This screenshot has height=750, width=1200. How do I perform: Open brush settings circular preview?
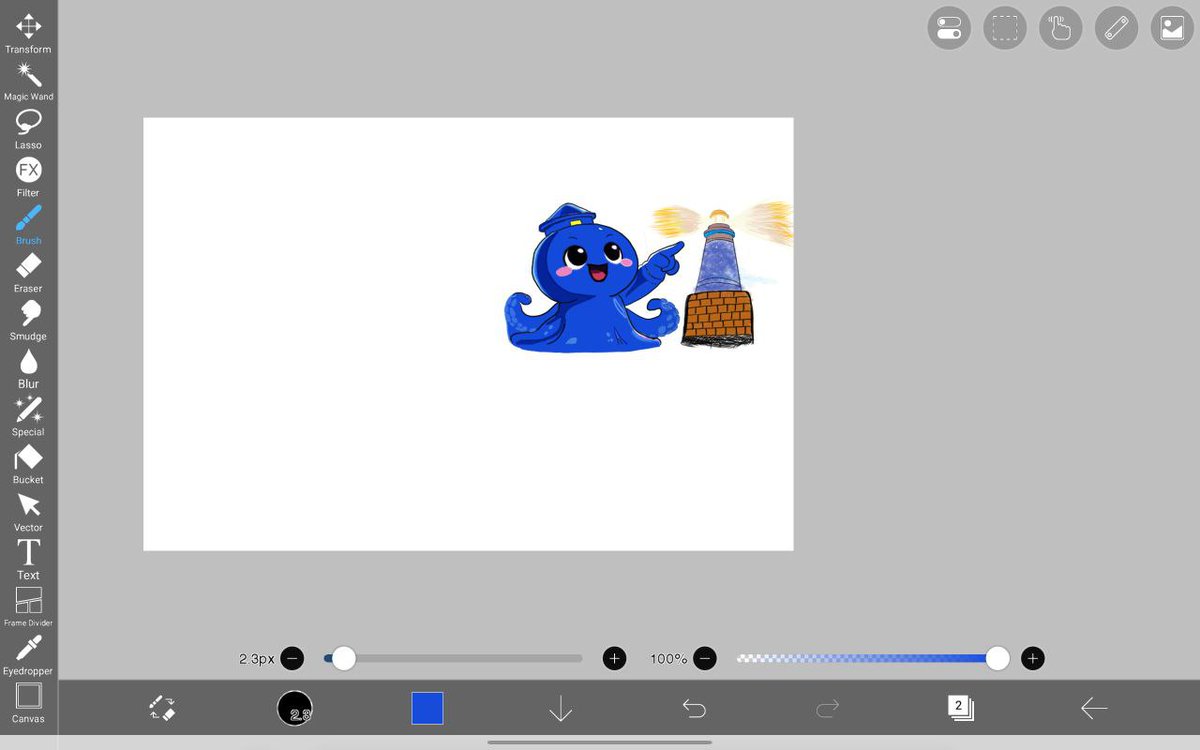[295, 708]
